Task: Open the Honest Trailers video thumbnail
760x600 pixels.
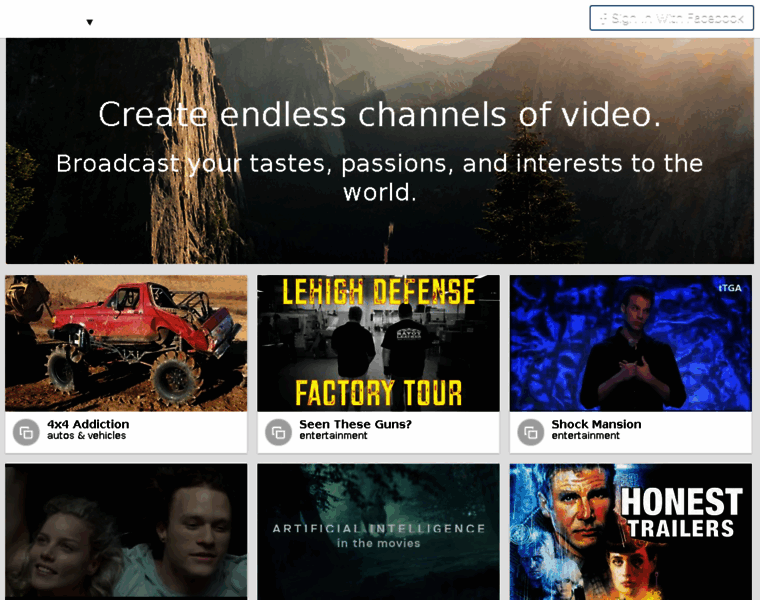Action: [x=631, y=532]
